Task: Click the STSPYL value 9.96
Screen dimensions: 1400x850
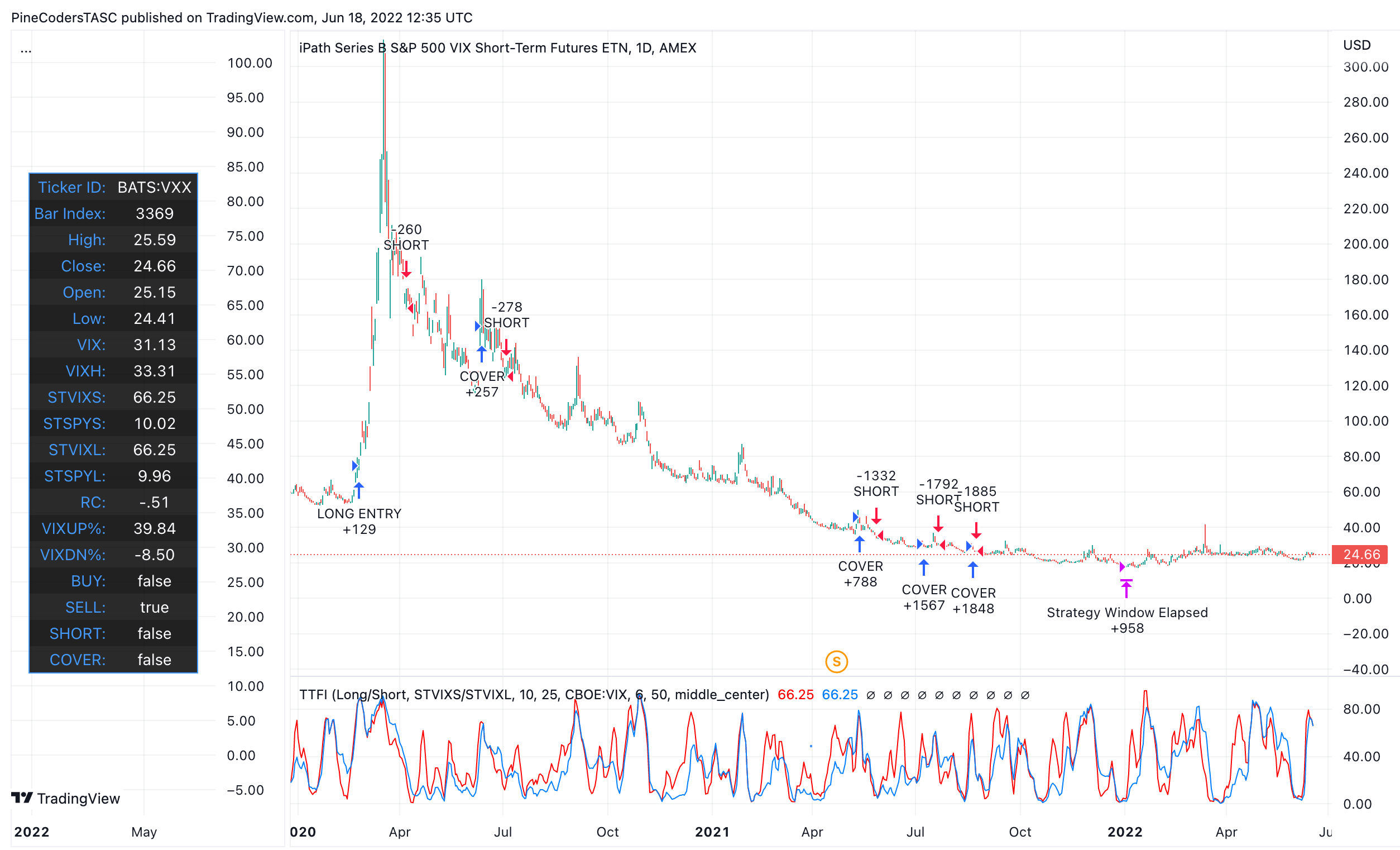Action: point(154,476)
